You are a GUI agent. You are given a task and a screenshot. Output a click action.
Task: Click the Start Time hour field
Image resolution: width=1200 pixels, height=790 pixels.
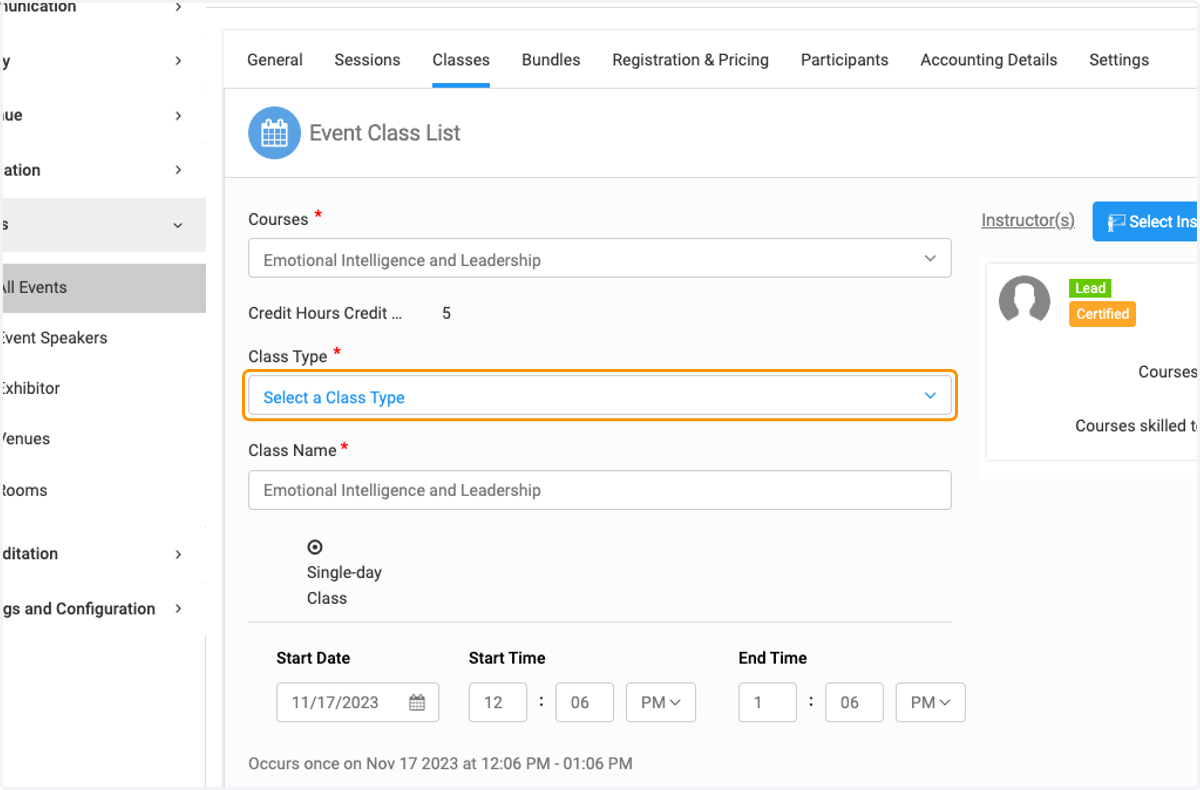tap(497, 703)
